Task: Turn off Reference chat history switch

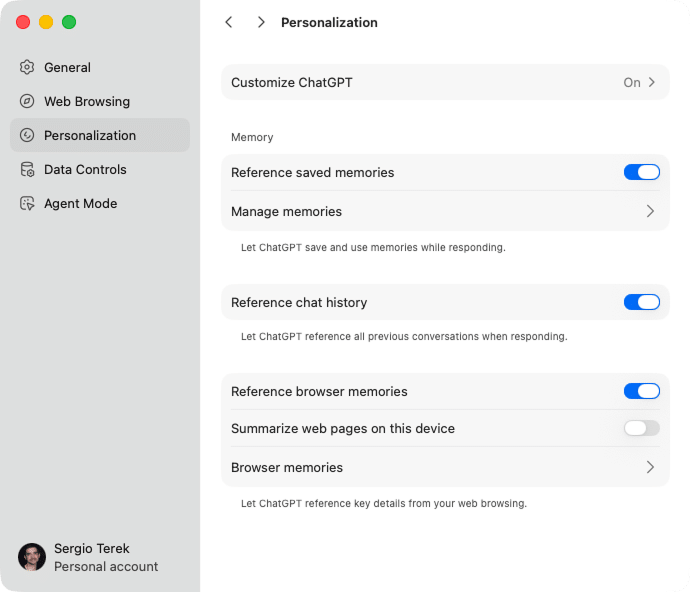Action: click(642, 302)
